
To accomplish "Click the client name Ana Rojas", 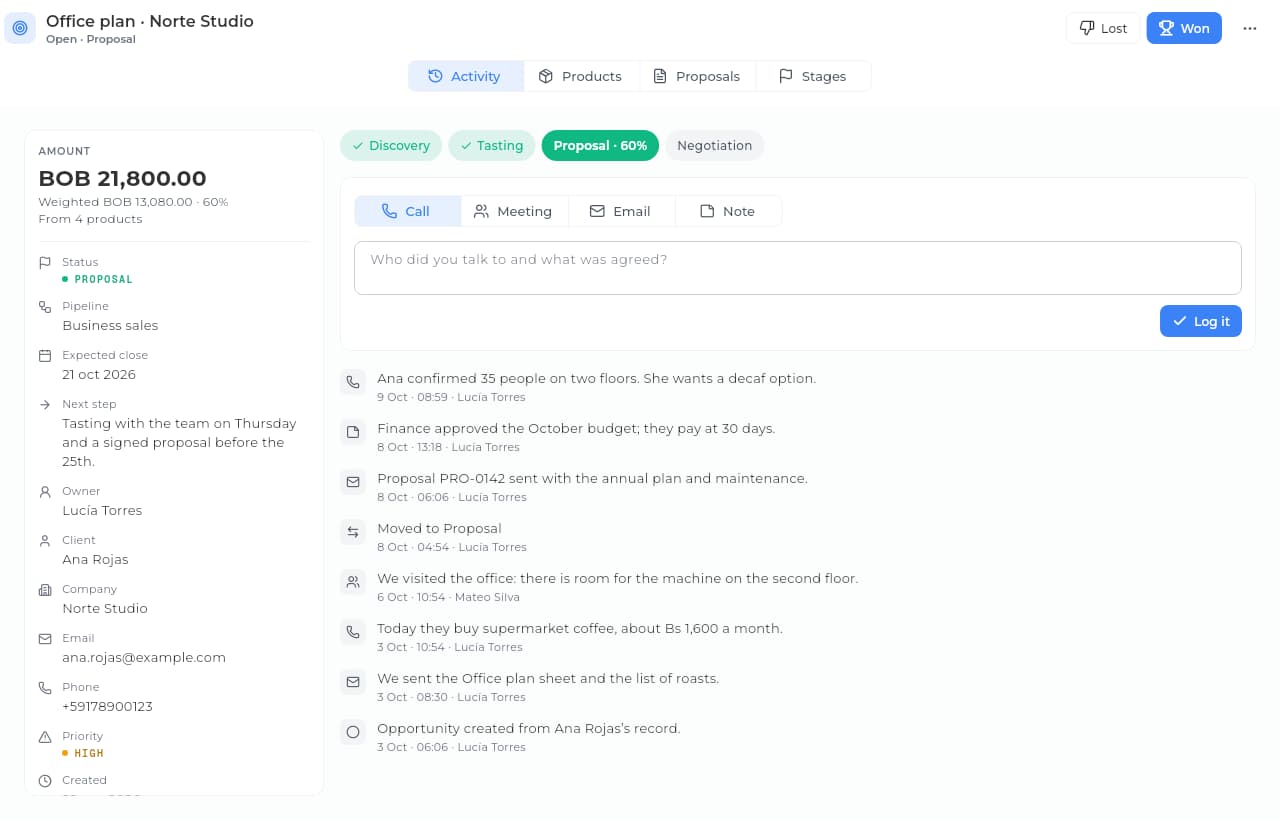I will 95,559.
